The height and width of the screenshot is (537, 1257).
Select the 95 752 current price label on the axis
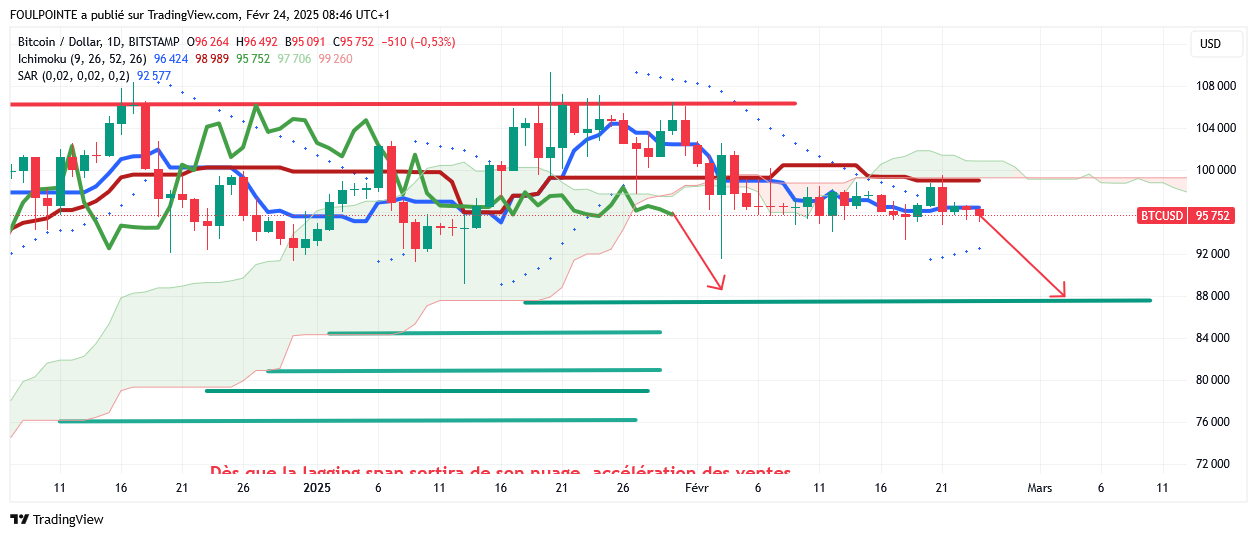pos(1213,215)
